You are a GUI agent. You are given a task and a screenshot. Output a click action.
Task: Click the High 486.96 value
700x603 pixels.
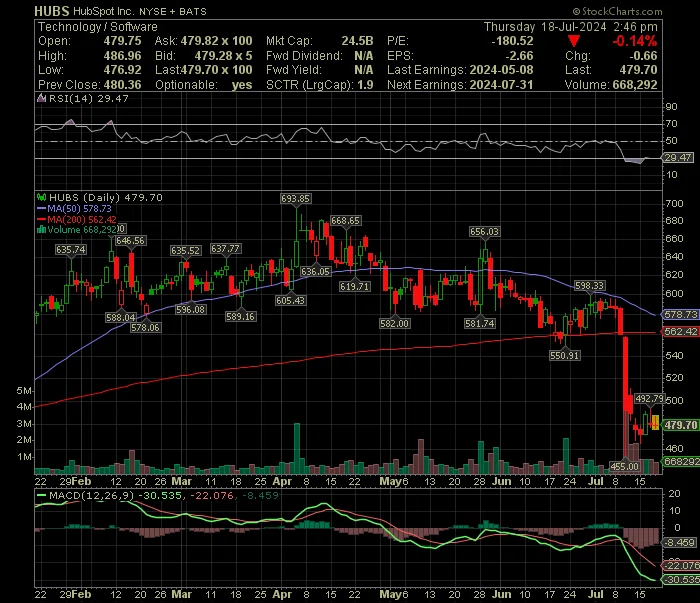(122, 56)
